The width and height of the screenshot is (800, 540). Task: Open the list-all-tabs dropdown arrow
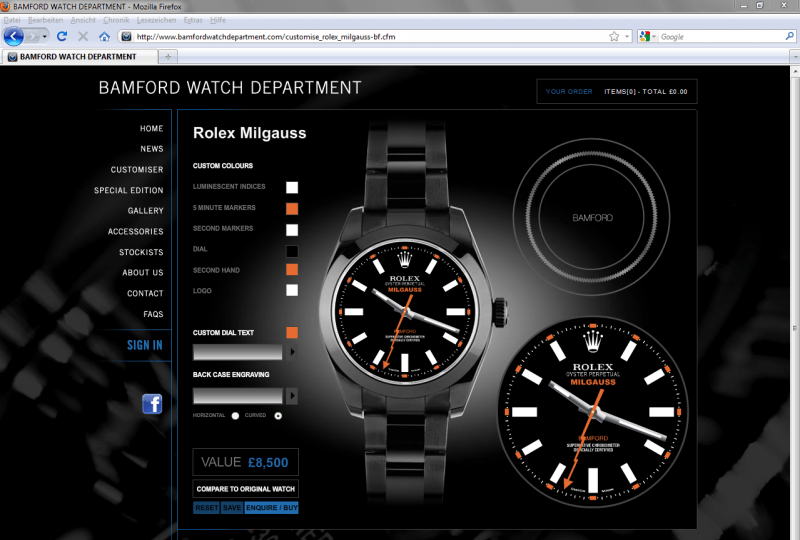(x=794, y=57)
